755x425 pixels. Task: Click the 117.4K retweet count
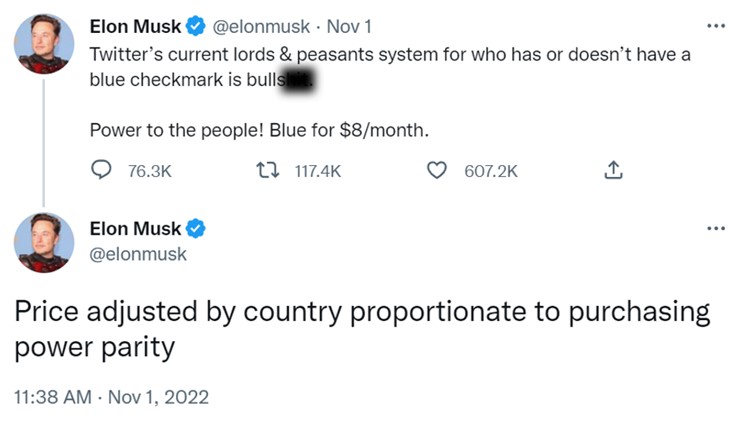click(x=319, y=172)
